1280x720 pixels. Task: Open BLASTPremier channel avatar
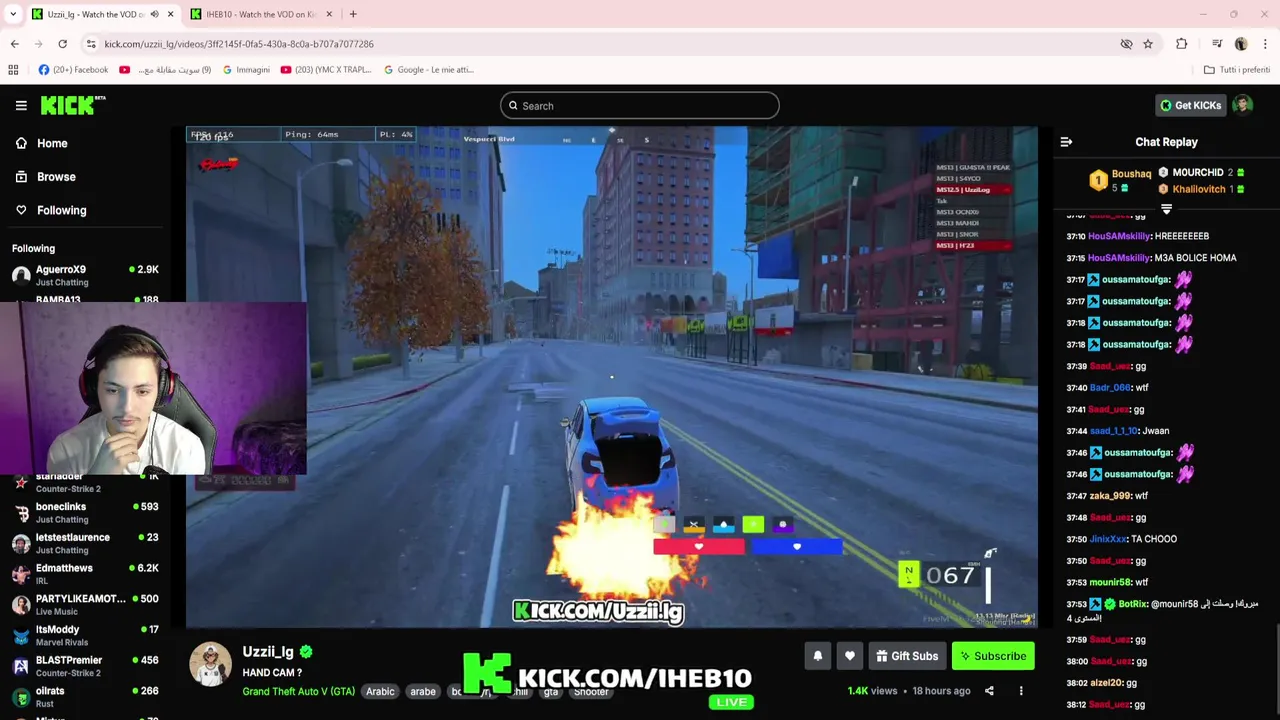coord(21,666)
